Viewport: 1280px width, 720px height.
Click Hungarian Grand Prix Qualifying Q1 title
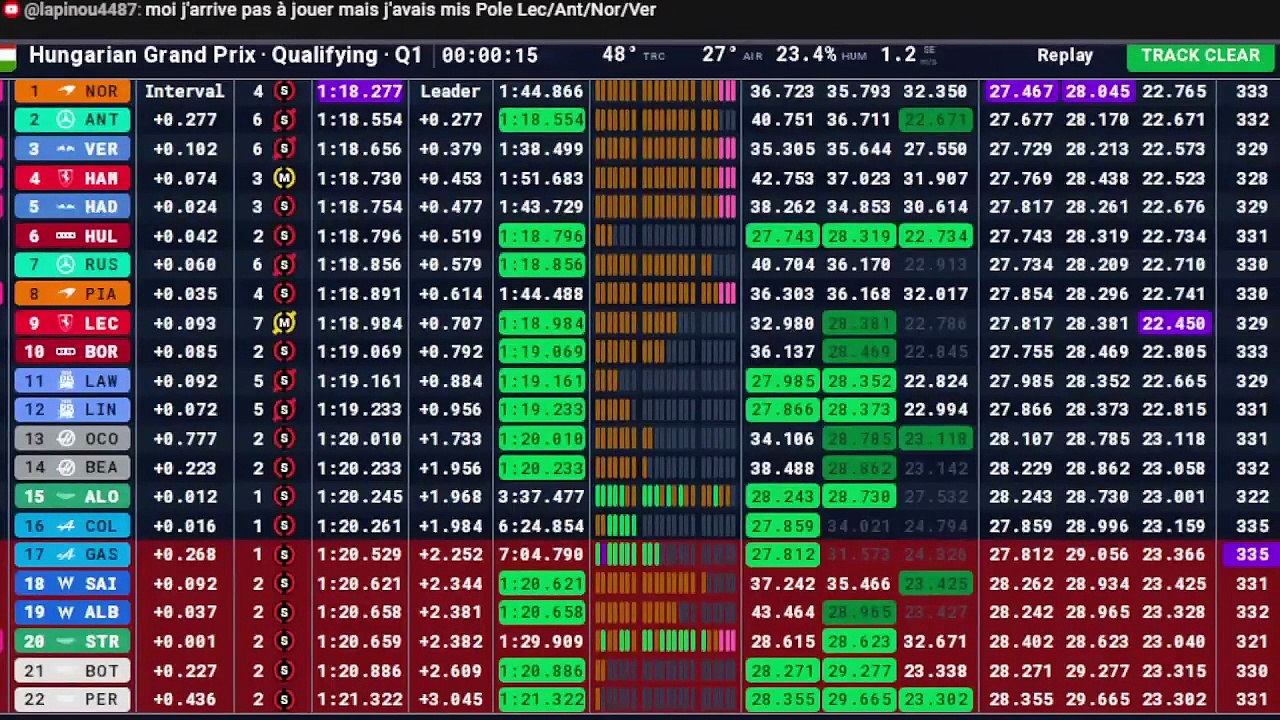(x=225, y=56)
